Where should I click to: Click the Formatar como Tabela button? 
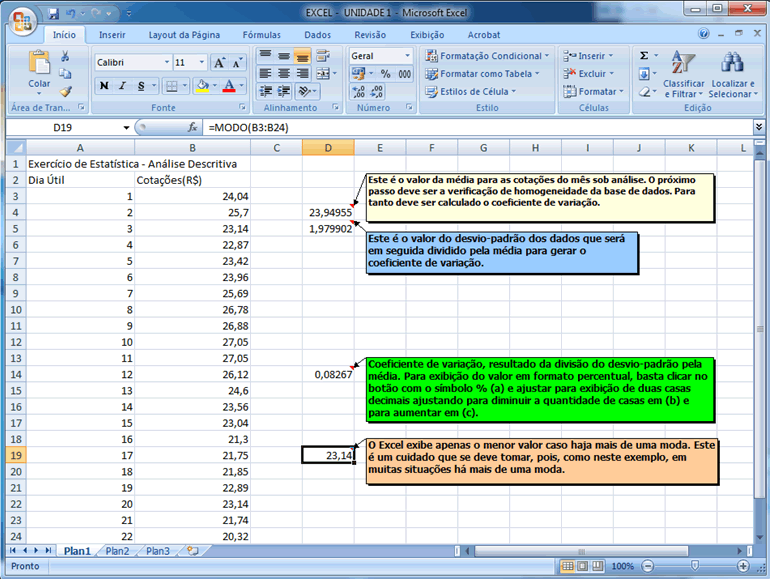[482, 74]
